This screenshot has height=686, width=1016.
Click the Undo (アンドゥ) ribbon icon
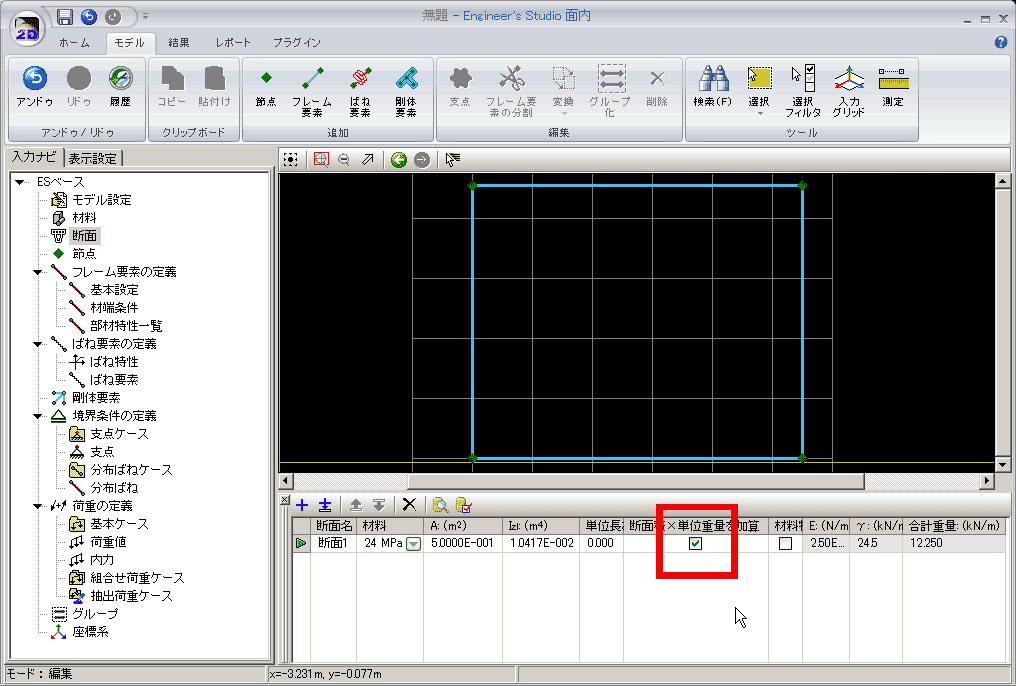pyautogui.click(x=35, y=78)
